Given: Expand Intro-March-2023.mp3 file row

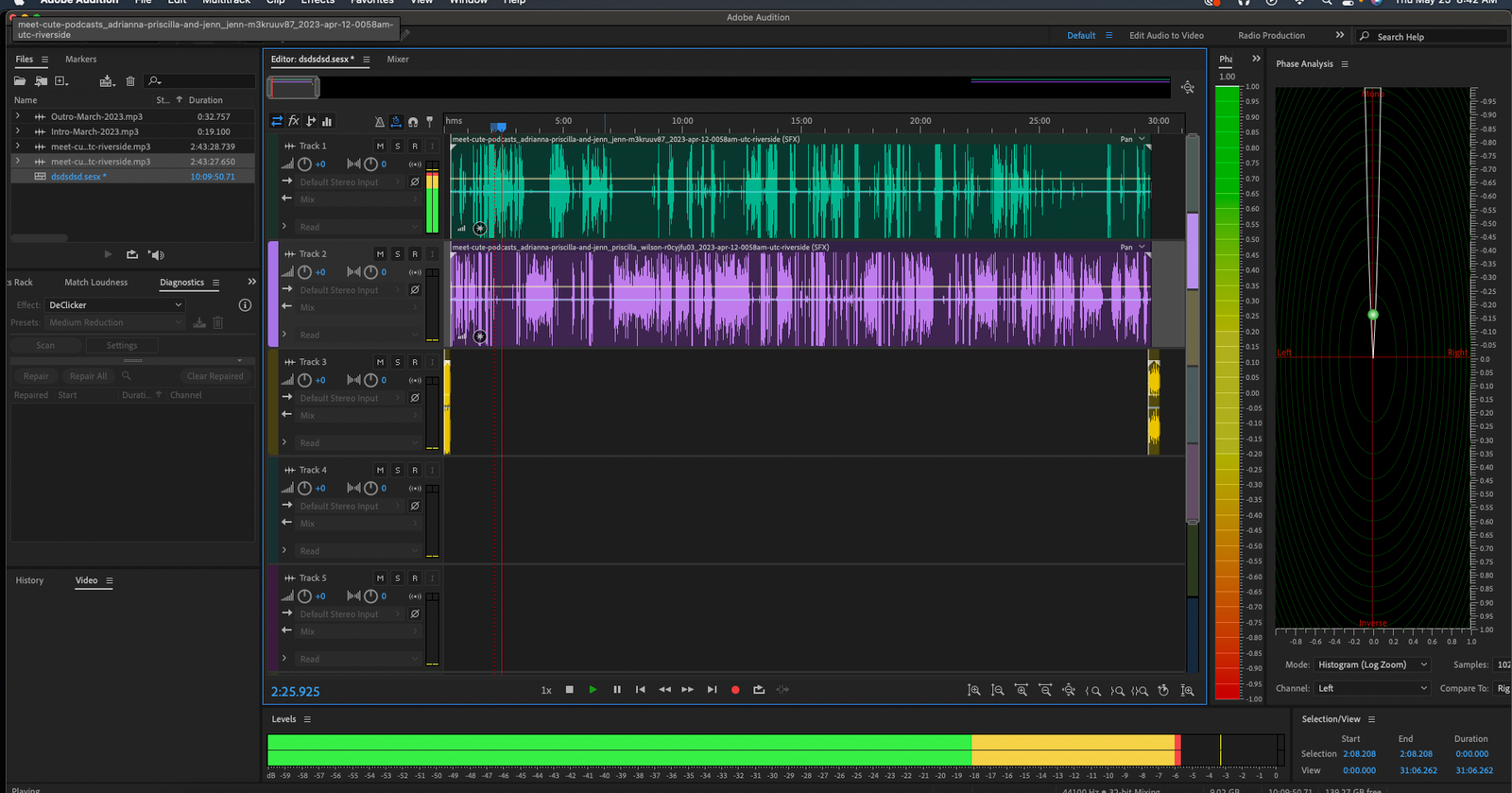Looking at the screenshot, I should point(18,131).
